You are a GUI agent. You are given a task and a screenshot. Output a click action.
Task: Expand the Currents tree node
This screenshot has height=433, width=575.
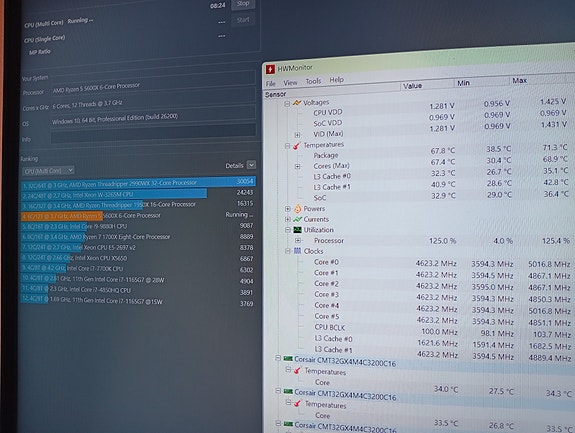click(x=288, y=220)
